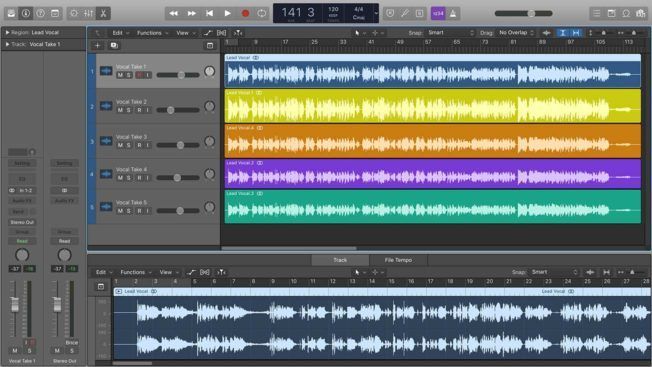Open the Tracks area left-click pointer tool menu
This screenshot has width=652, height=367.
coord(360,33)
